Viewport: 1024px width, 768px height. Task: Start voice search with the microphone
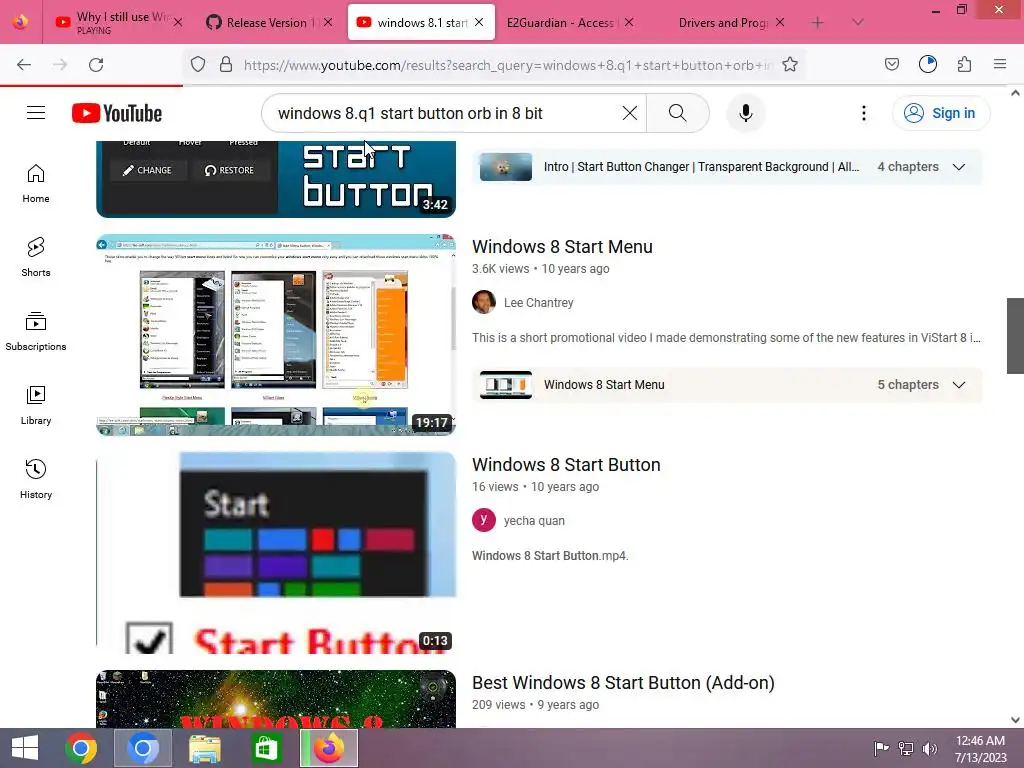pyautogui.click(x=745, y=113)
